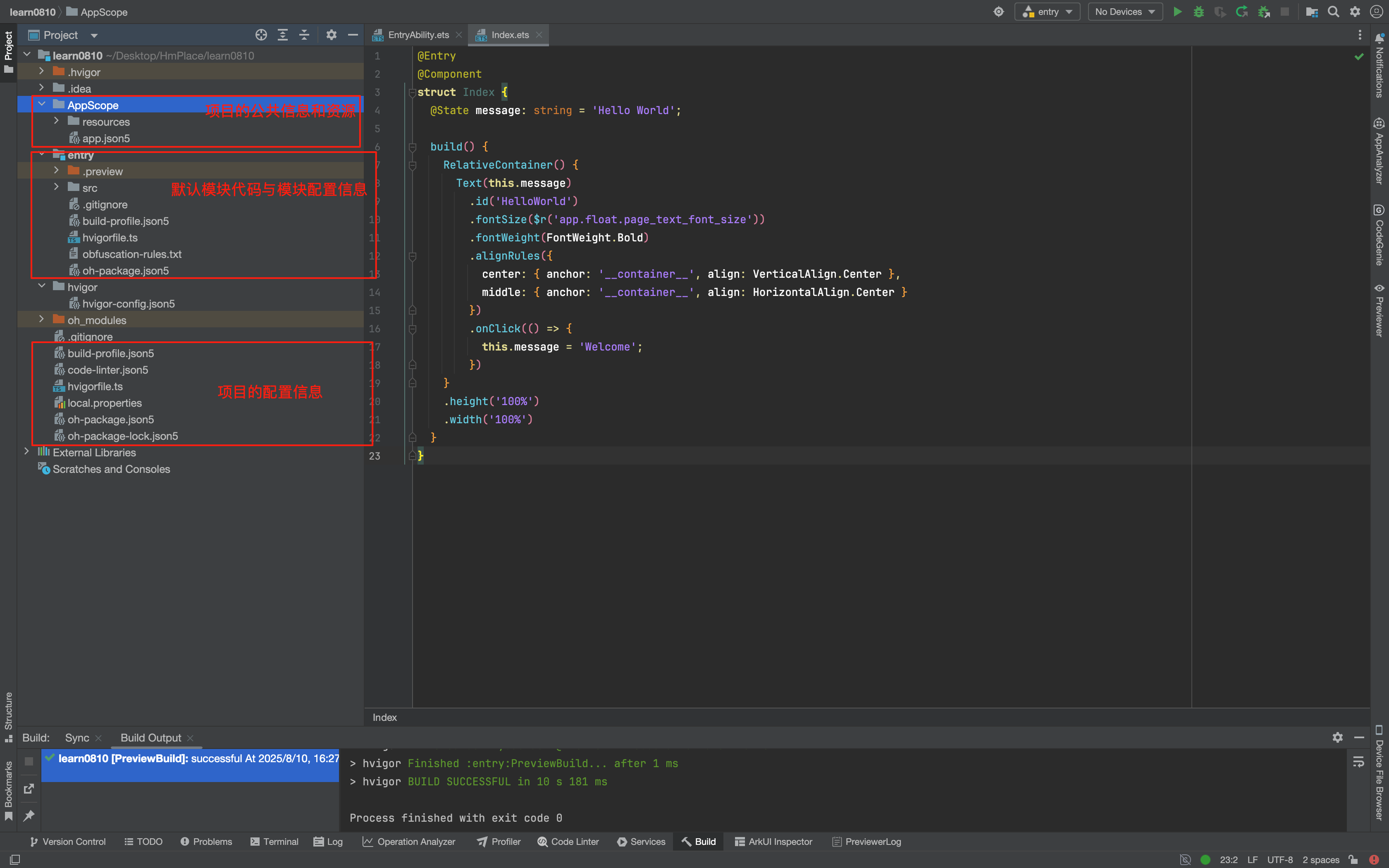Expand the oh_modules folder
This screenshot has height=868, width=1389.
pos(41,319)
